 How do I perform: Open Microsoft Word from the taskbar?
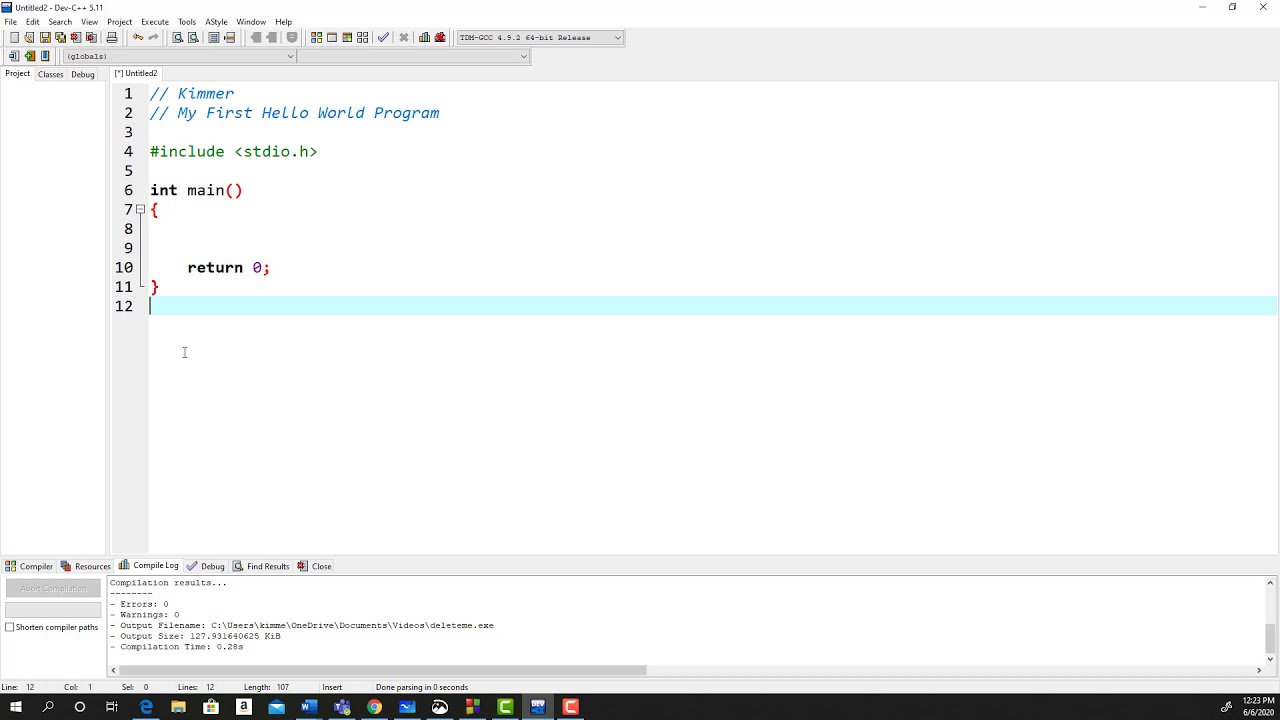coord(309,707)
